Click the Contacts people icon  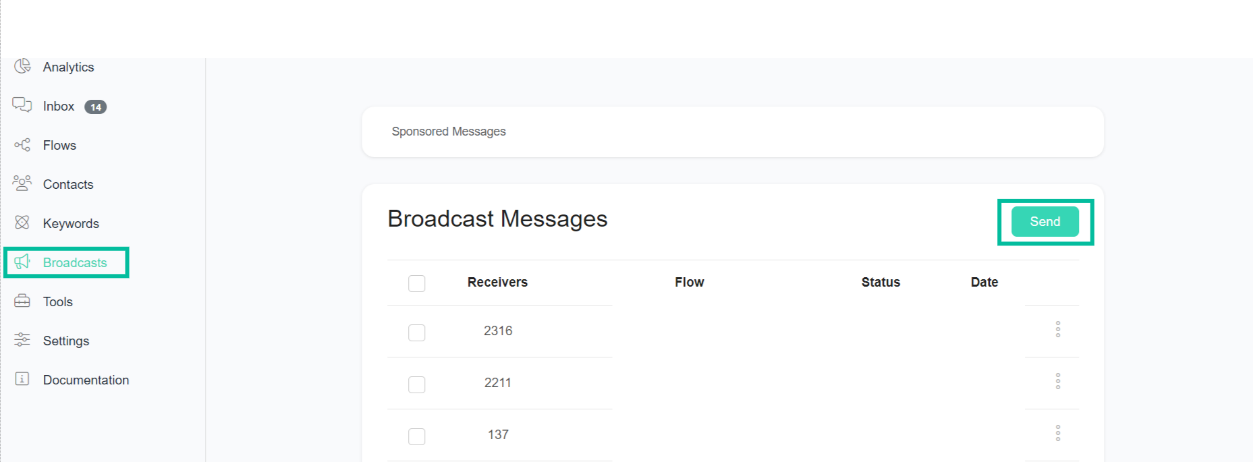[22, 184]
